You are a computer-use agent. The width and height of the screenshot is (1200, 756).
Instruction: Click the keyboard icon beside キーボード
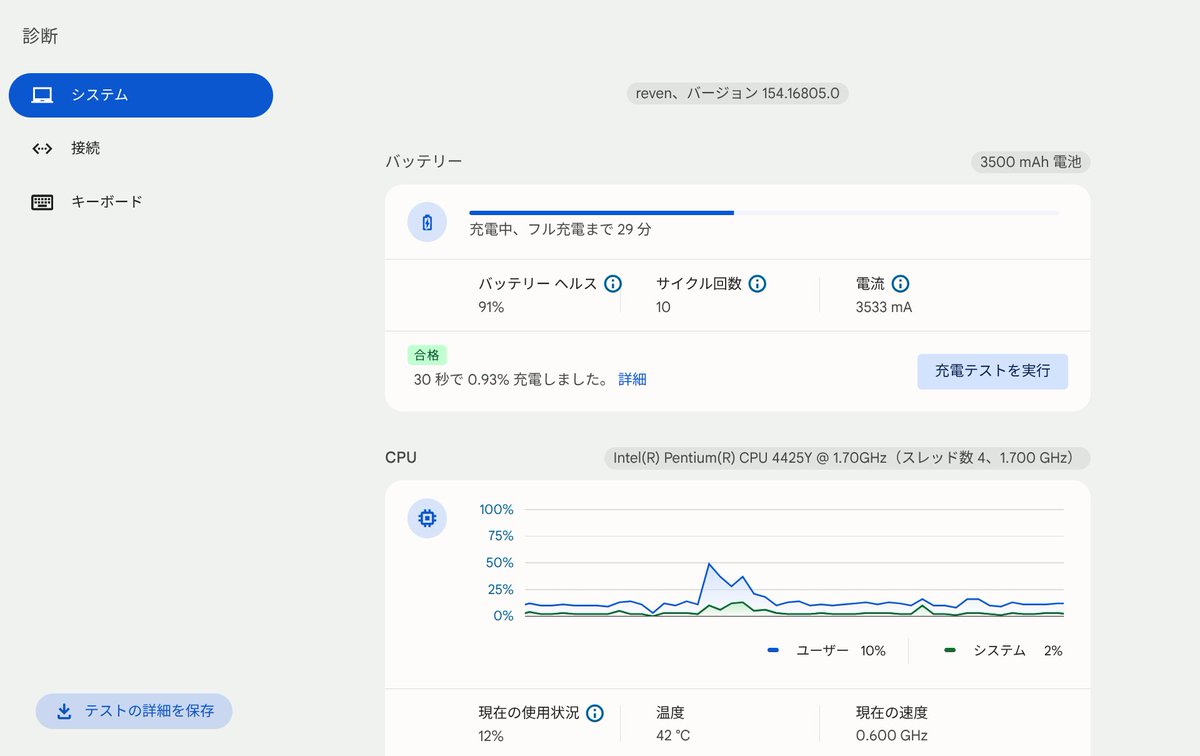tap(42, 202)
